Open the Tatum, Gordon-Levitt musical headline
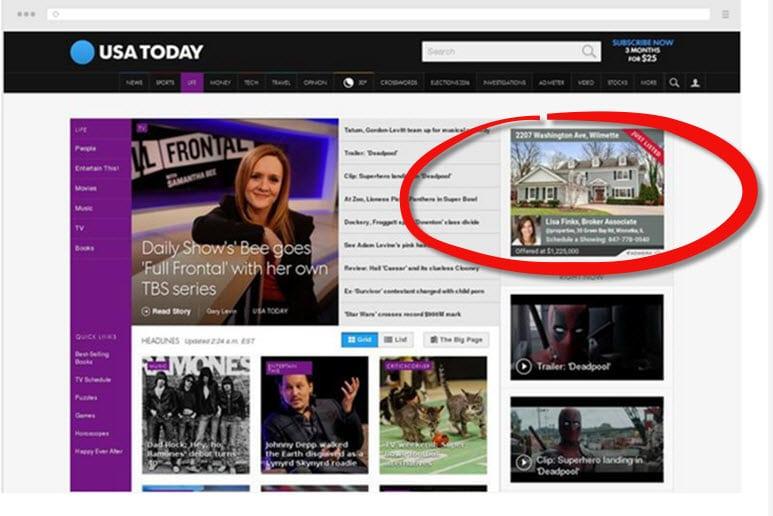The width and height of the screenshot is (773, 516). 417,130
